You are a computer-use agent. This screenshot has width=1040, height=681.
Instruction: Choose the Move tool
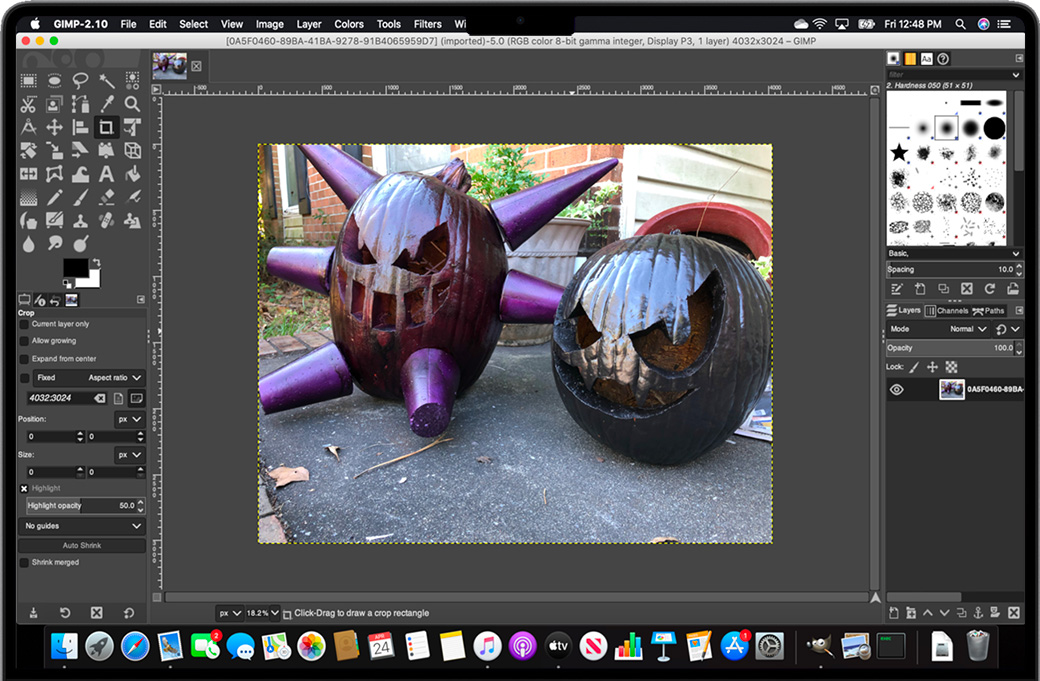pyautogui.click(x=55, y=127)
